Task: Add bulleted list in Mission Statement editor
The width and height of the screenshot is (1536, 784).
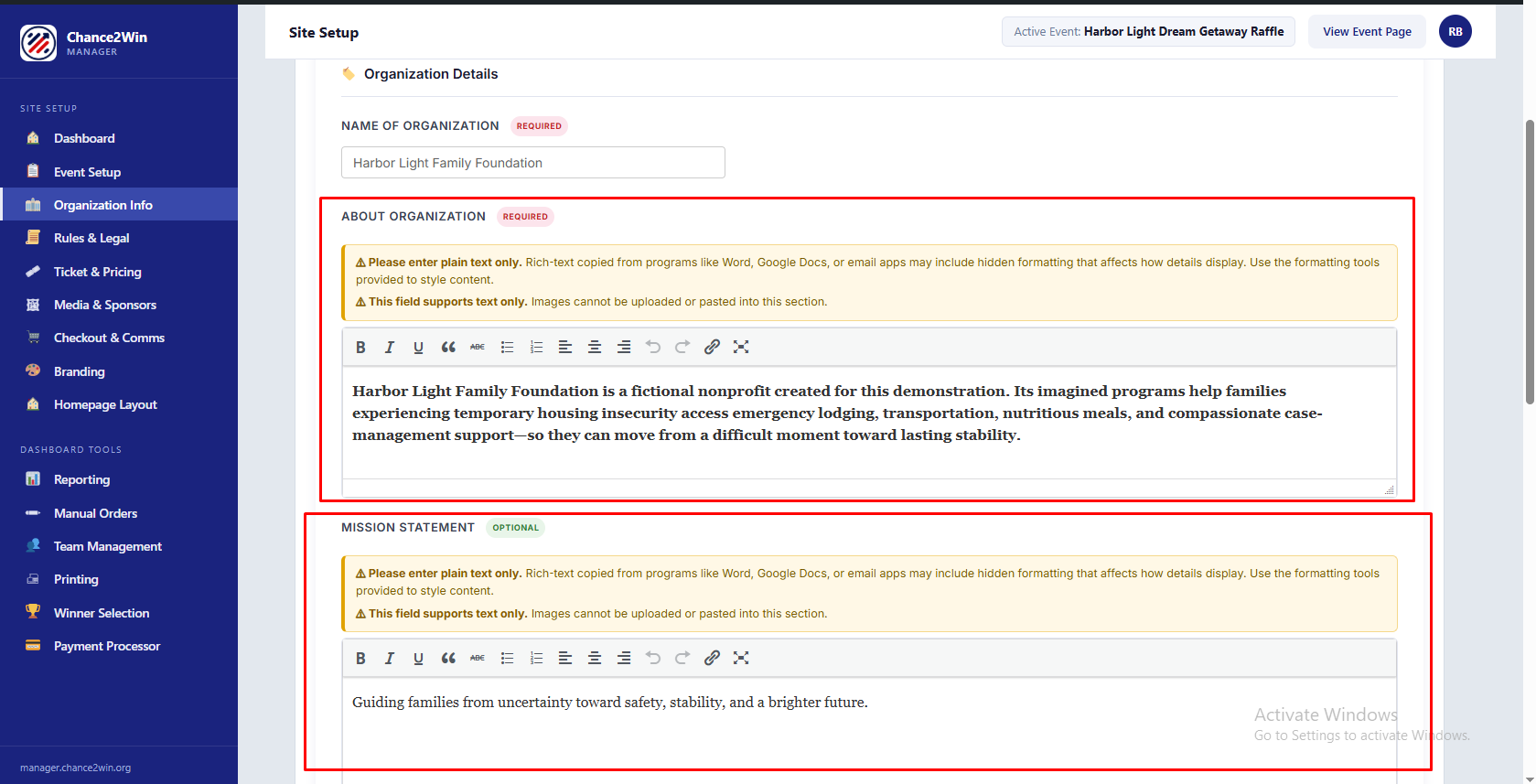Action: (x=507, y=658)
